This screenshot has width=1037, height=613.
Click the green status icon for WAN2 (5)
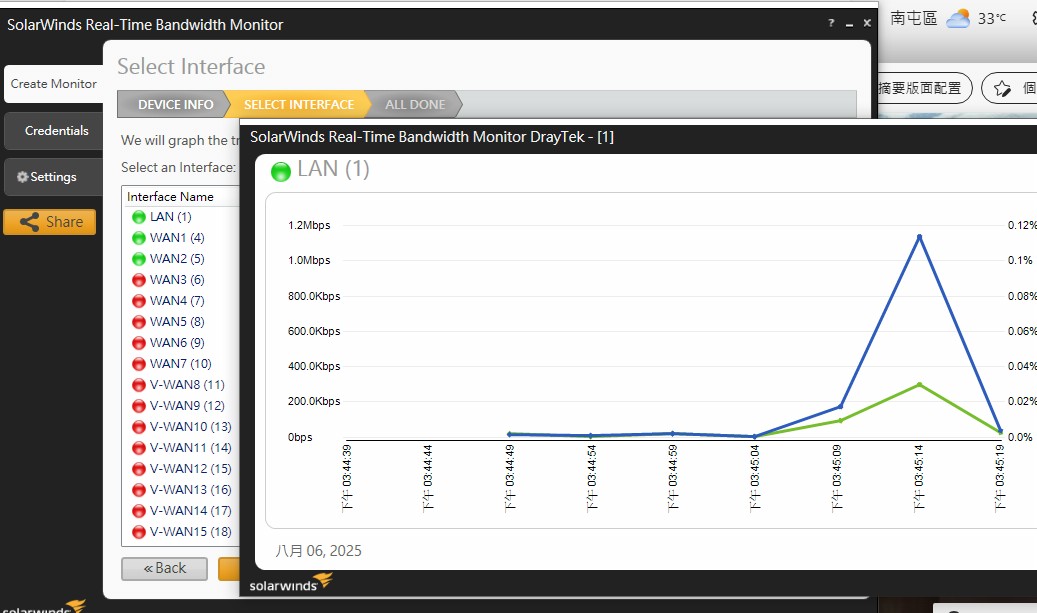(138, 259)
